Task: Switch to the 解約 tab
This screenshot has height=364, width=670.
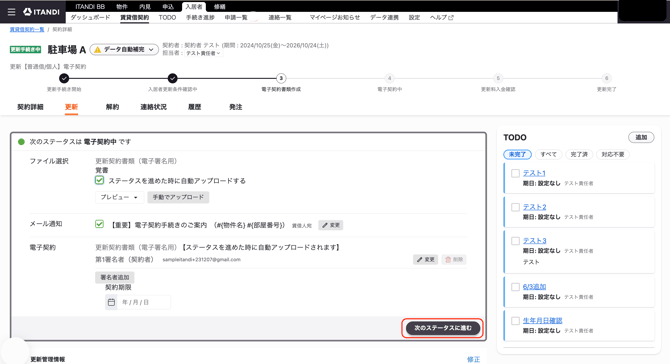Action: pyautogui.click(x=112, y=107)
